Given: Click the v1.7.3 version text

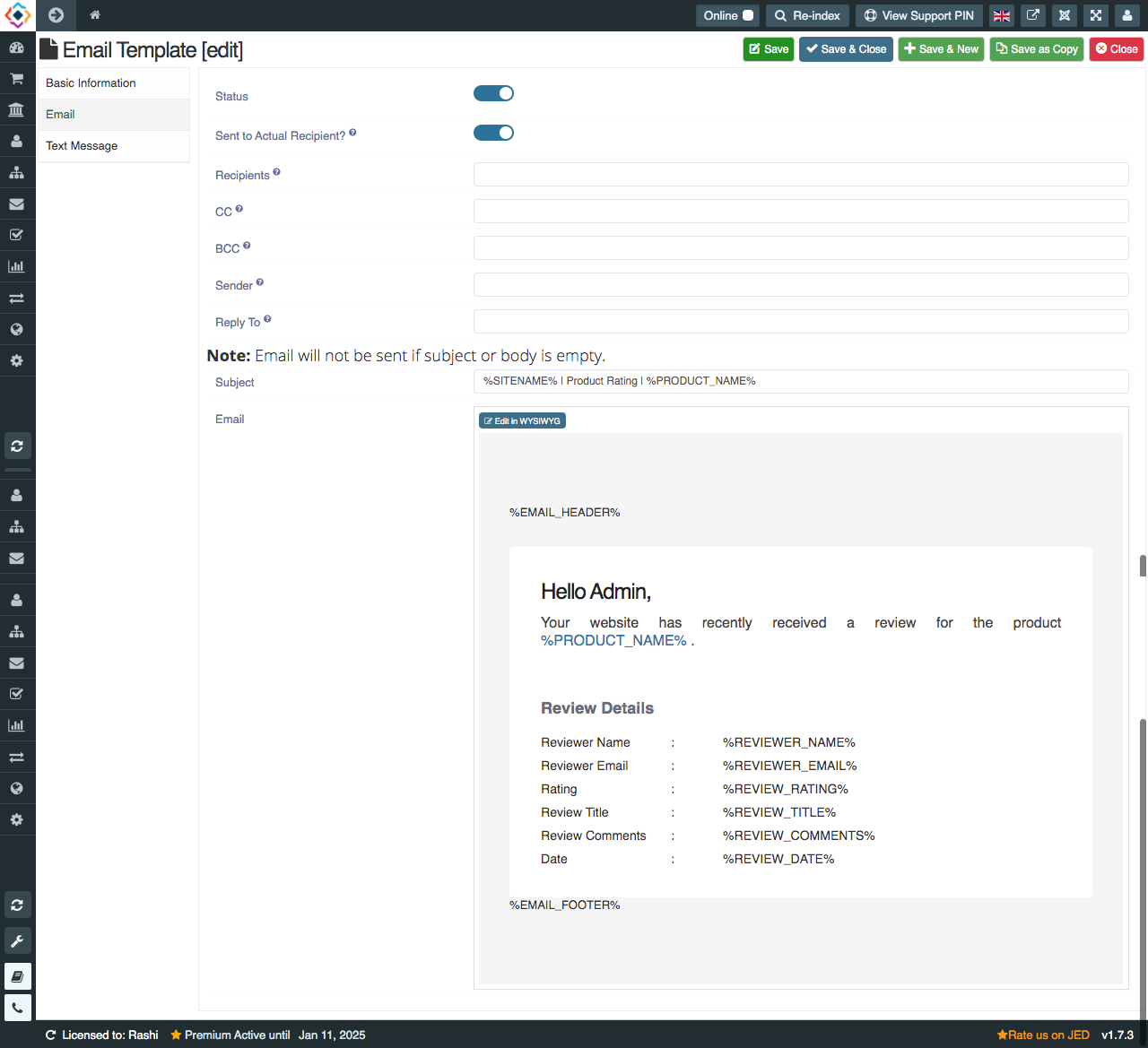Looking at the screenshot, I should coord(1118,1035).
